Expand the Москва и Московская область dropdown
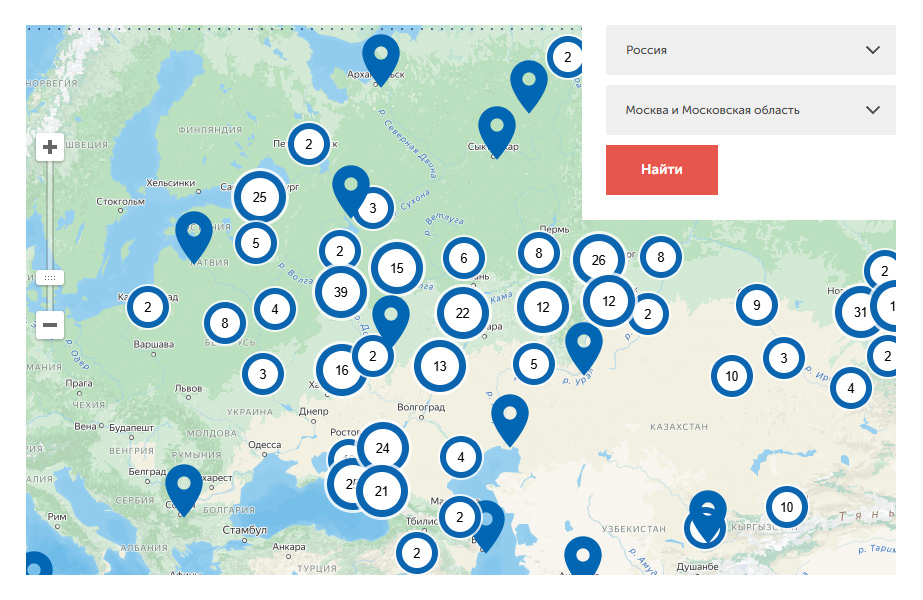This screenshot has height=600, width=923. (750, 110)
